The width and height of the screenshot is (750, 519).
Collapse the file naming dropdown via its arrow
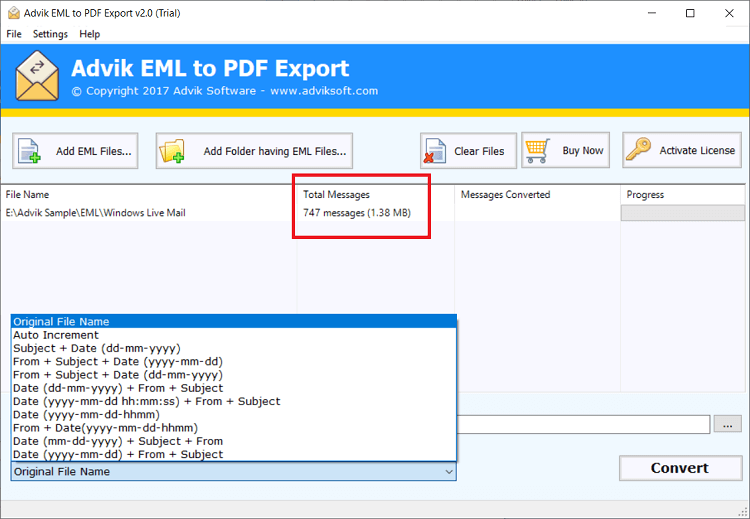click(x=449, y=472)
